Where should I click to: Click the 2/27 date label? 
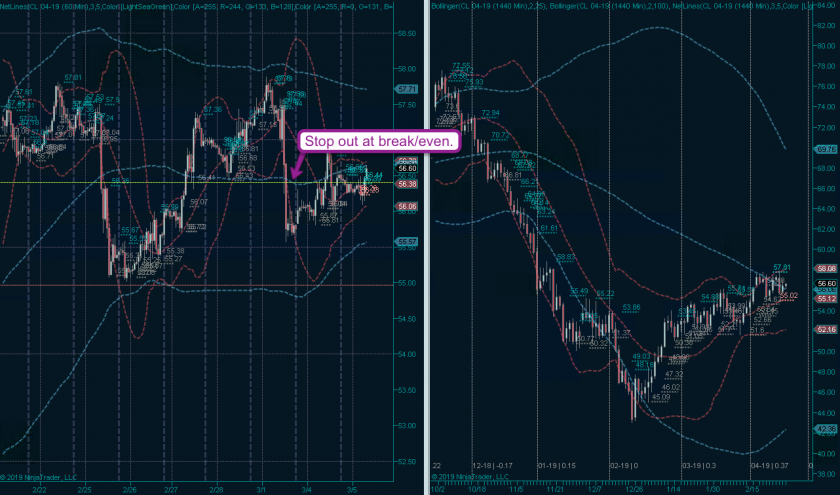[171, 489]
